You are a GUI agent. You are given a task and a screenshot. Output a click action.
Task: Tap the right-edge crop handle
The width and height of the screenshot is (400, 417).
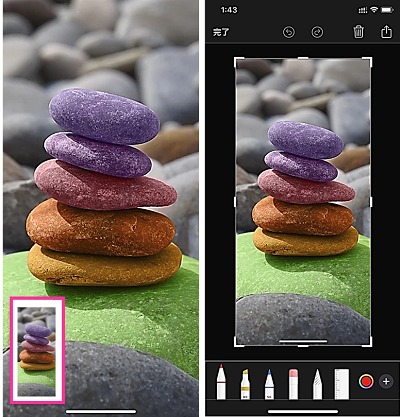click(x=371, y=202)
